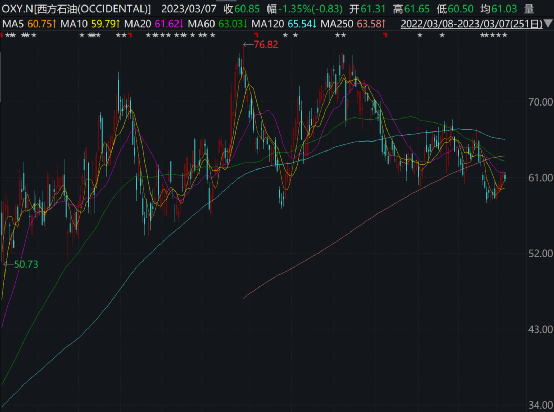The height and width of the screenshot is (412, 554).
Task: Click the 70.00 price axis label
Action: (x=541, y=102)
